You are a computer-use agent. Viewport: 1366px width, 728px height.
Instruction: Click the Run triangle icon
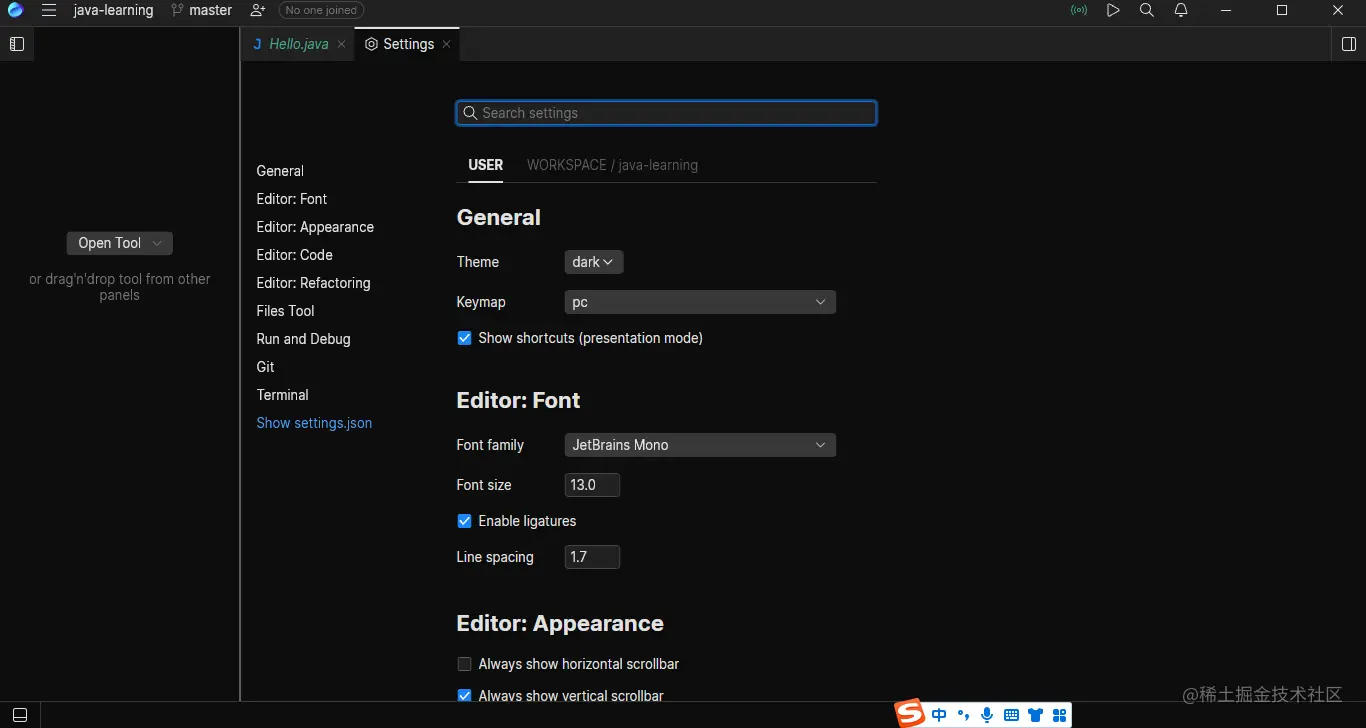(x=1113, y=10)
